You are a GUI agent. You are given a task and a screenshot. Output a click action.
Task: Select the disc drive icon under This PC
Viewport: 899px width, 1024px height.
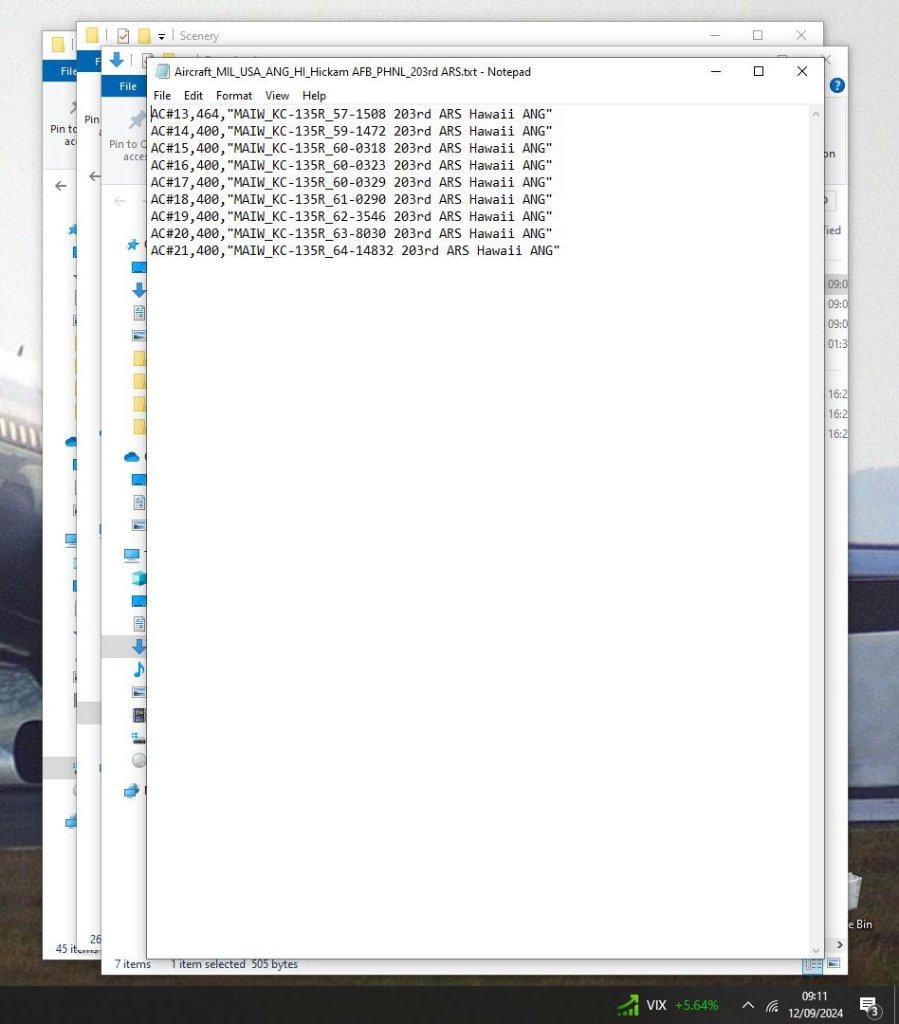139,760
